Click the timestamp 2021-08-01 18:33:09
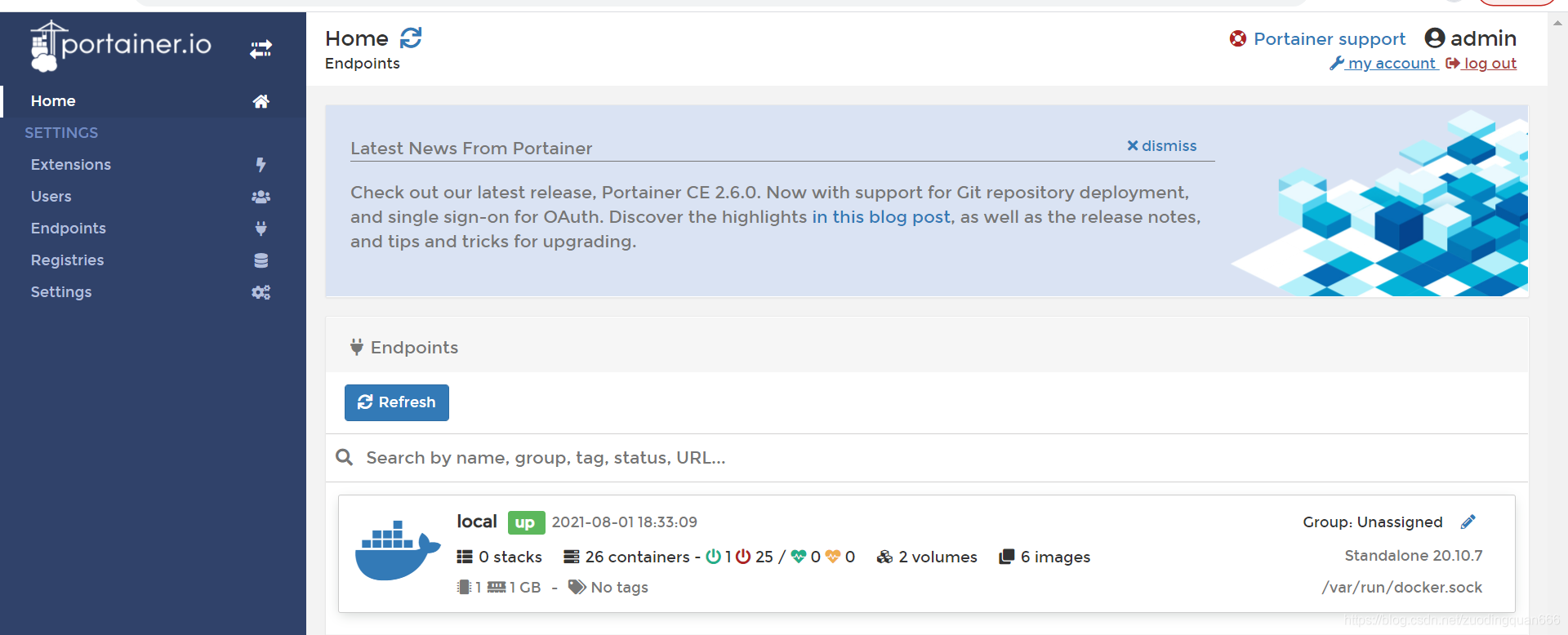 (625, 522)
